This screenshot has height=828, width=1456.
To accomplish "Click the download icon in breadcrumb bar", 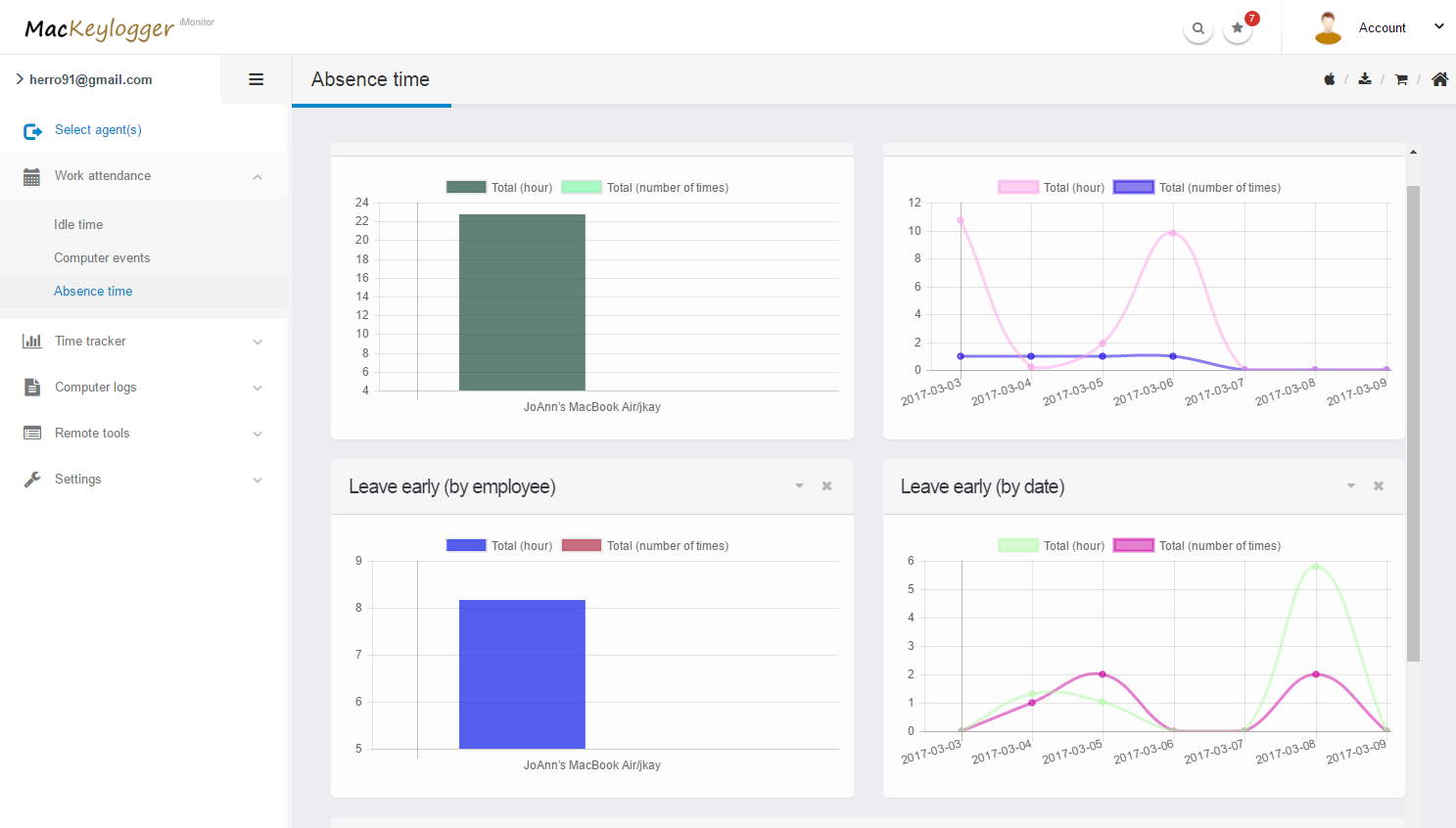I will pyautogui.click(x=1365, y=79).
